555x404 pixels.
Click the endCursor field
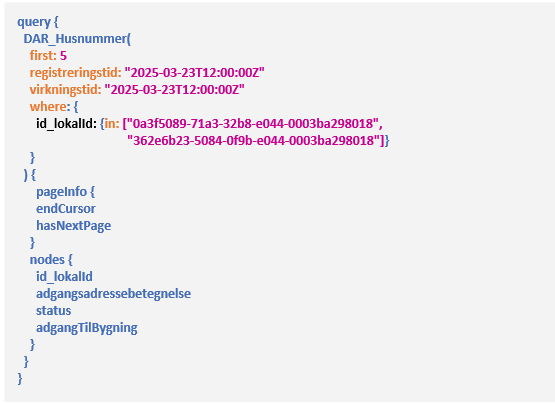(x=66, y=209)
